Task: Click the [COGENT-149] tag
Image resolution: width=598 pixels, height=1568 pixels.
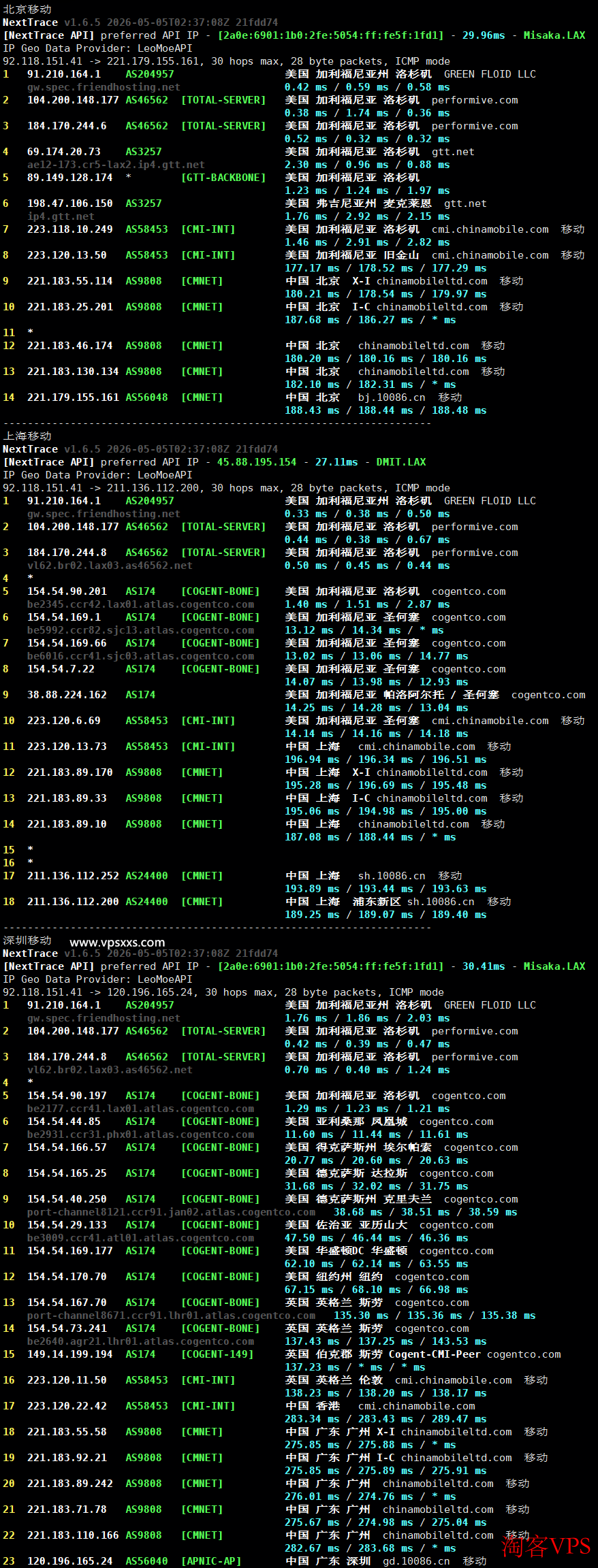Action: tap(217, 1354)
